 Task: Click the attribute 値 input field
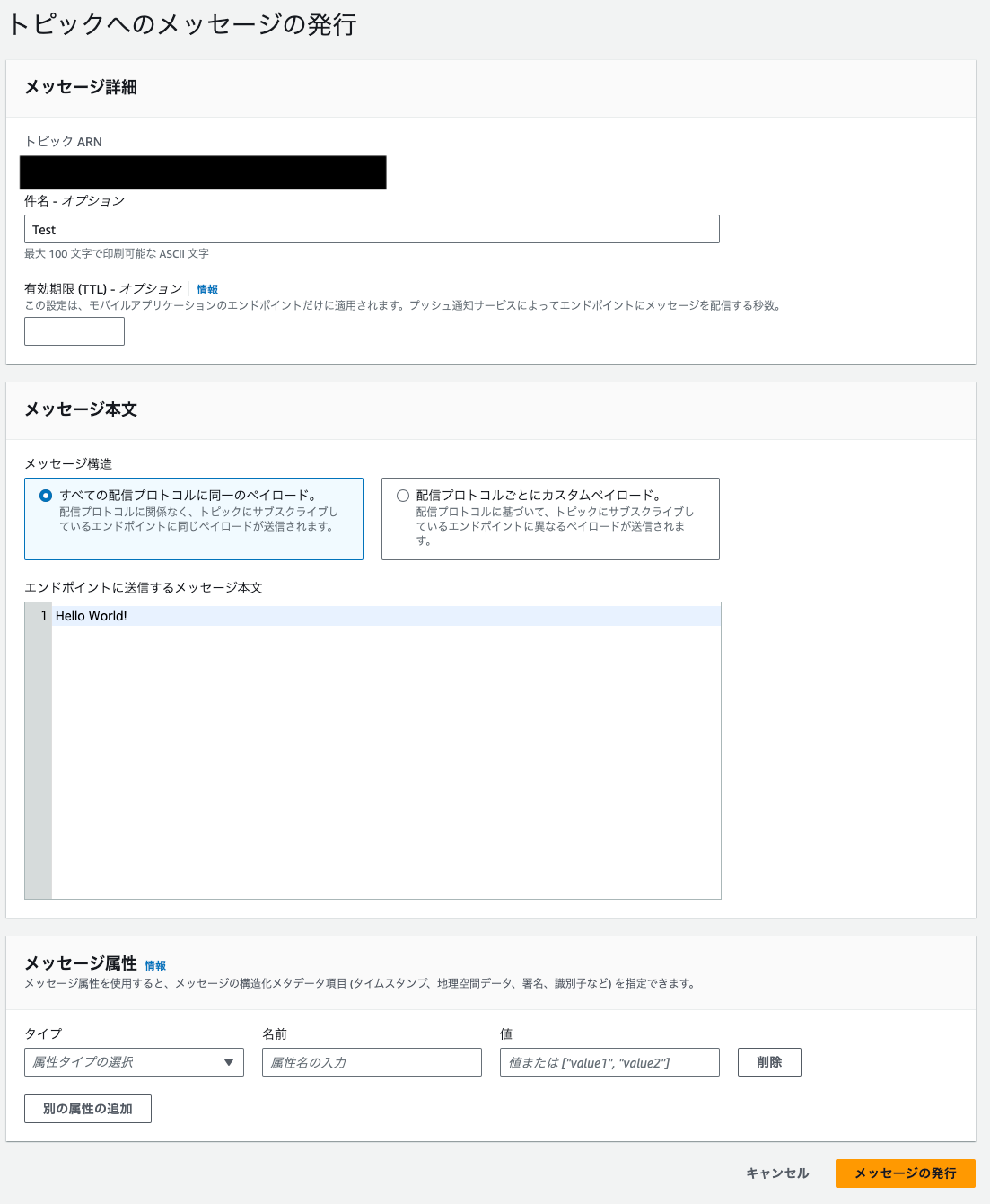click(609, 1062)
